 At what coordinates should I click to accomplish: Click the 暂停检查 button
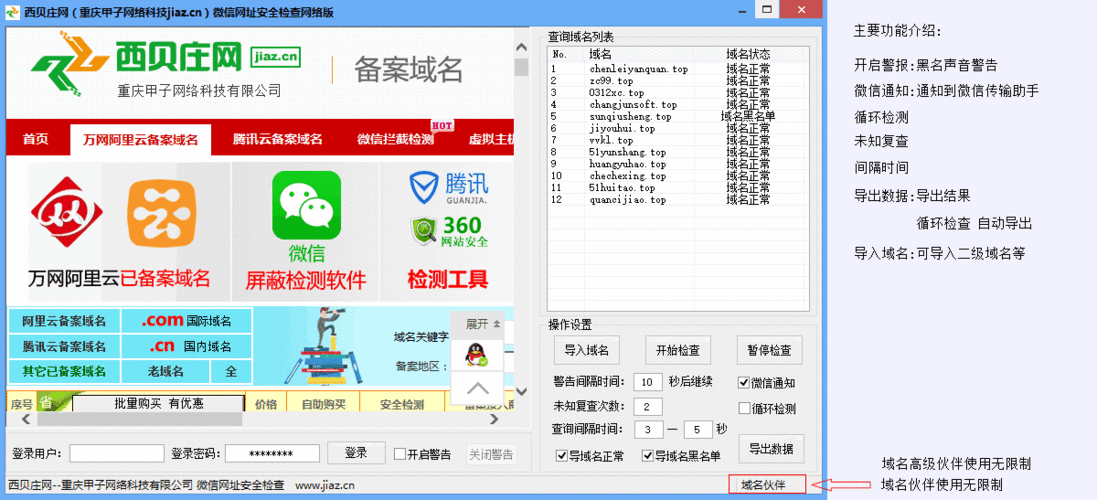769,350
